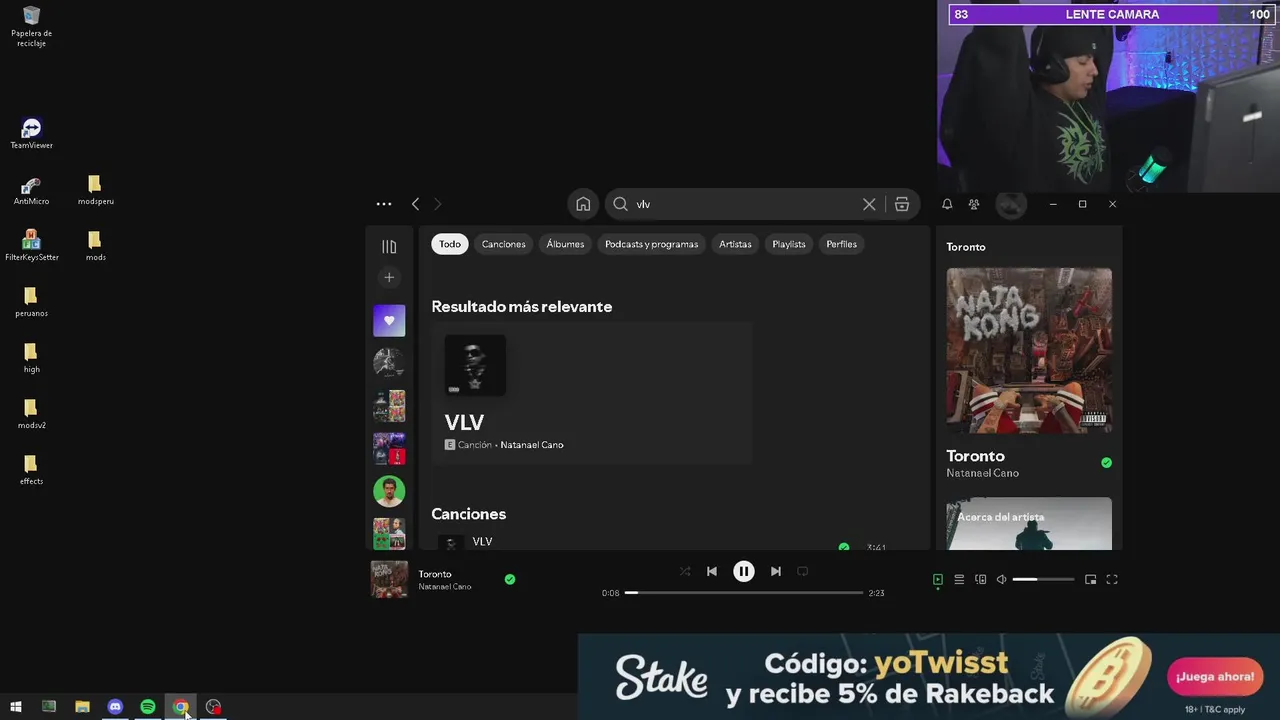Select the VLV row under Canciones
Viewport: 1280px width, 720px height.
tap(675, 543)
